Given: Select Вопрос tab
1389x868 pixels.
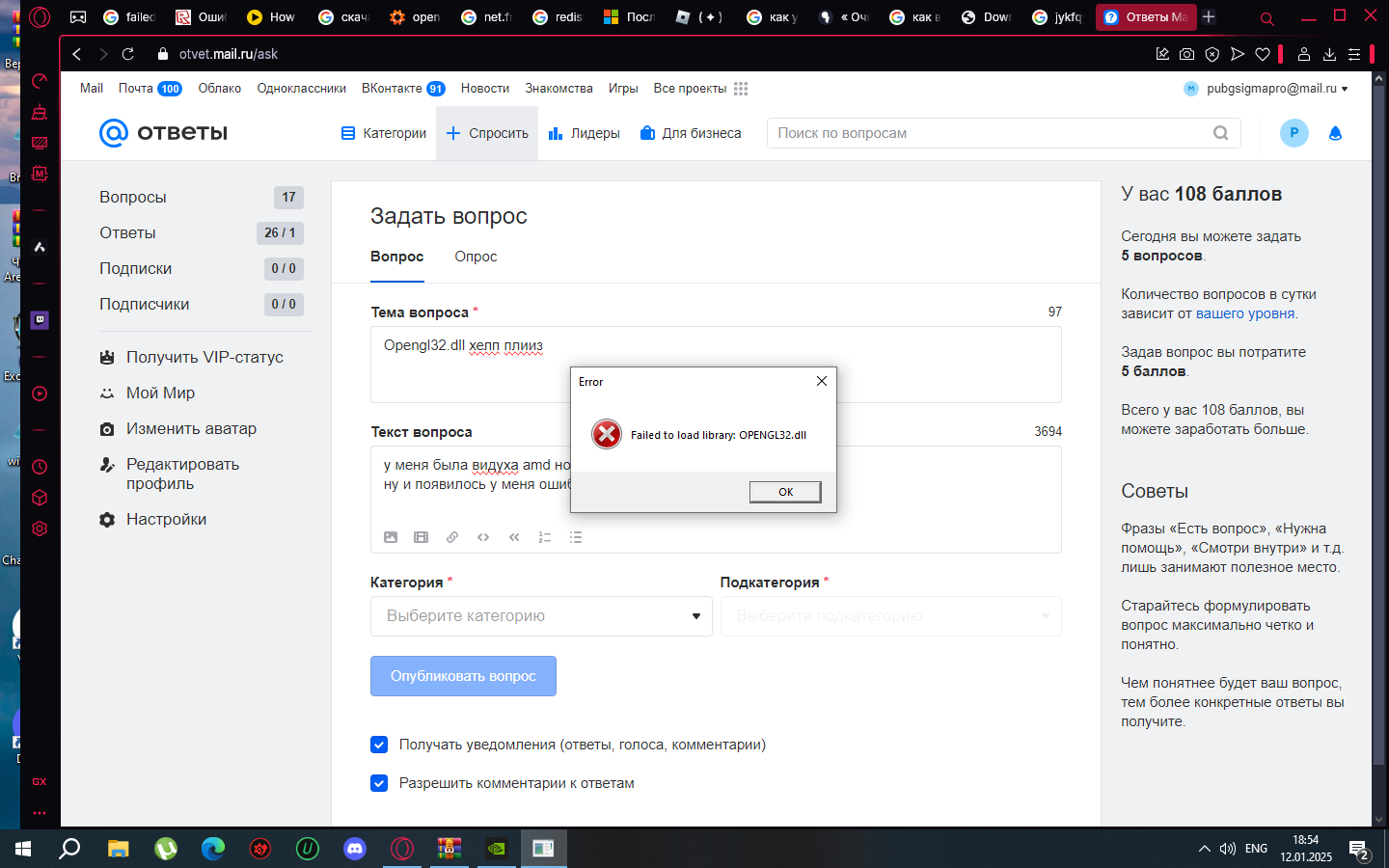Looking at the screenshot, I should pyautogui.click(x=397, y=257).
